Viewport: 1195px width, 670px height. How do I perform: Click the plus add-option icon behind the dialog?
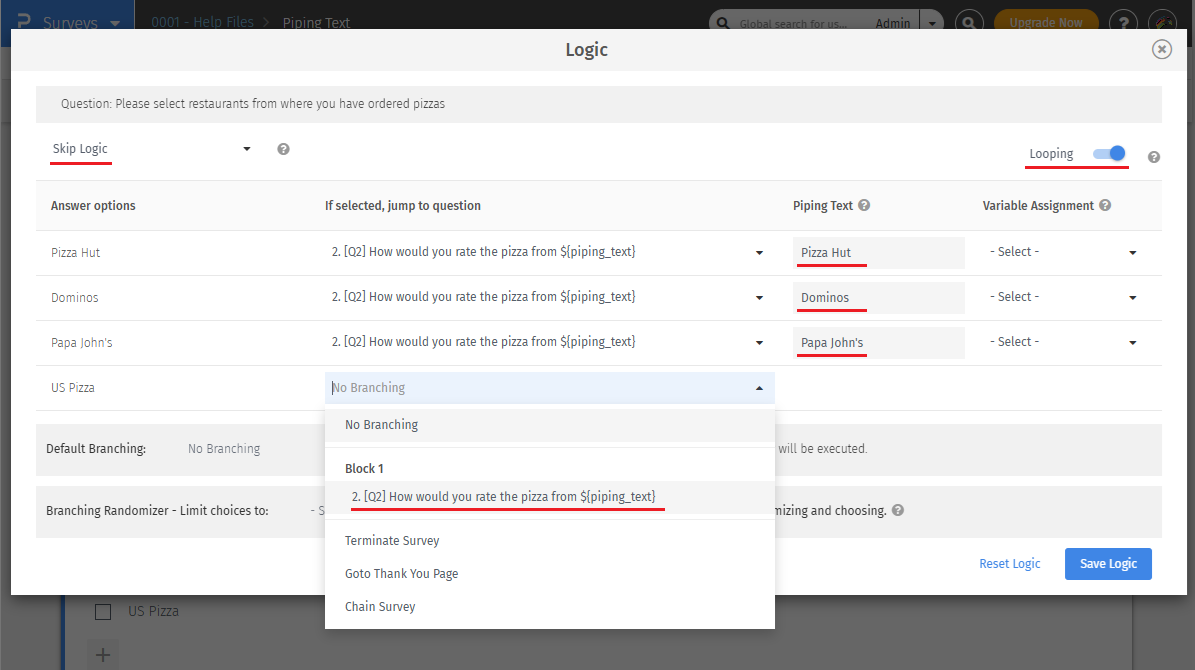point(103,655)
